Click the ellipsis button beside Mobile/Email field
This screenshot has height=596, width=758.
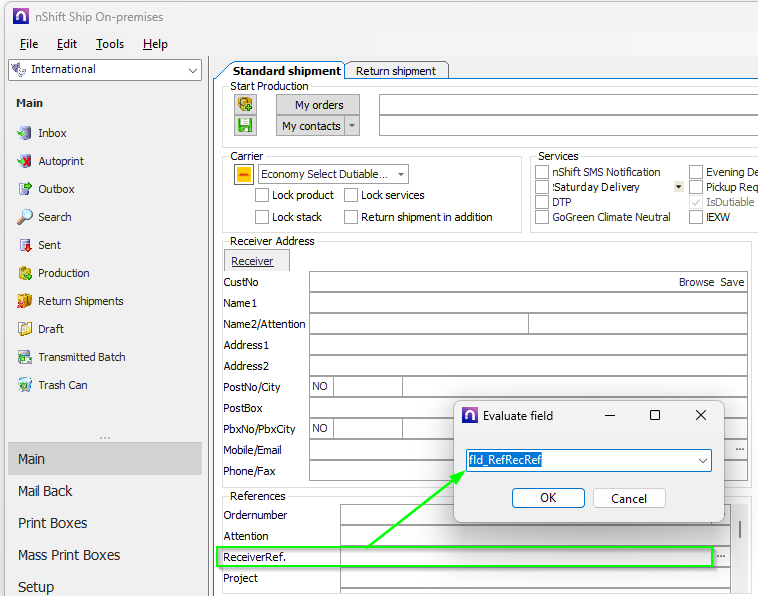[740, 450]
